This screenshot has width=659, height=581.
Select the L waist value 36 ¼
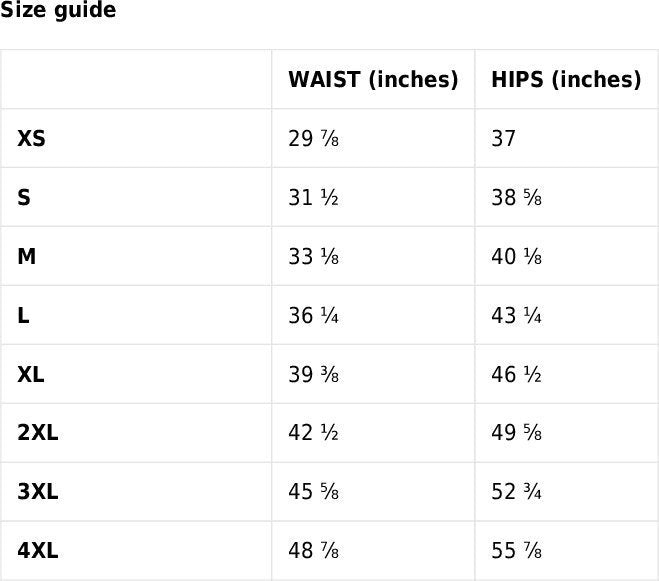pyautogui.click(x=314, y=315)
